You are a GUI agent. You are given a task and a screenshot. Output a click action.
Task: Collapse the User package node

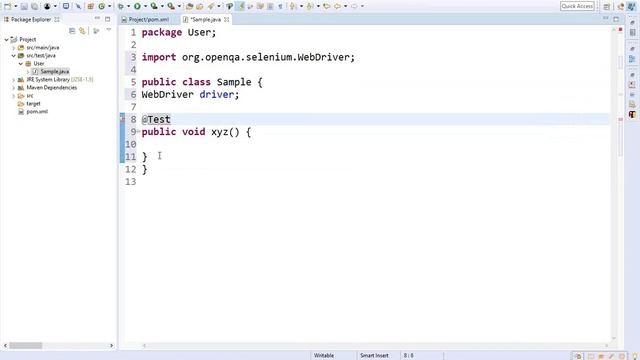click(21, 64)
